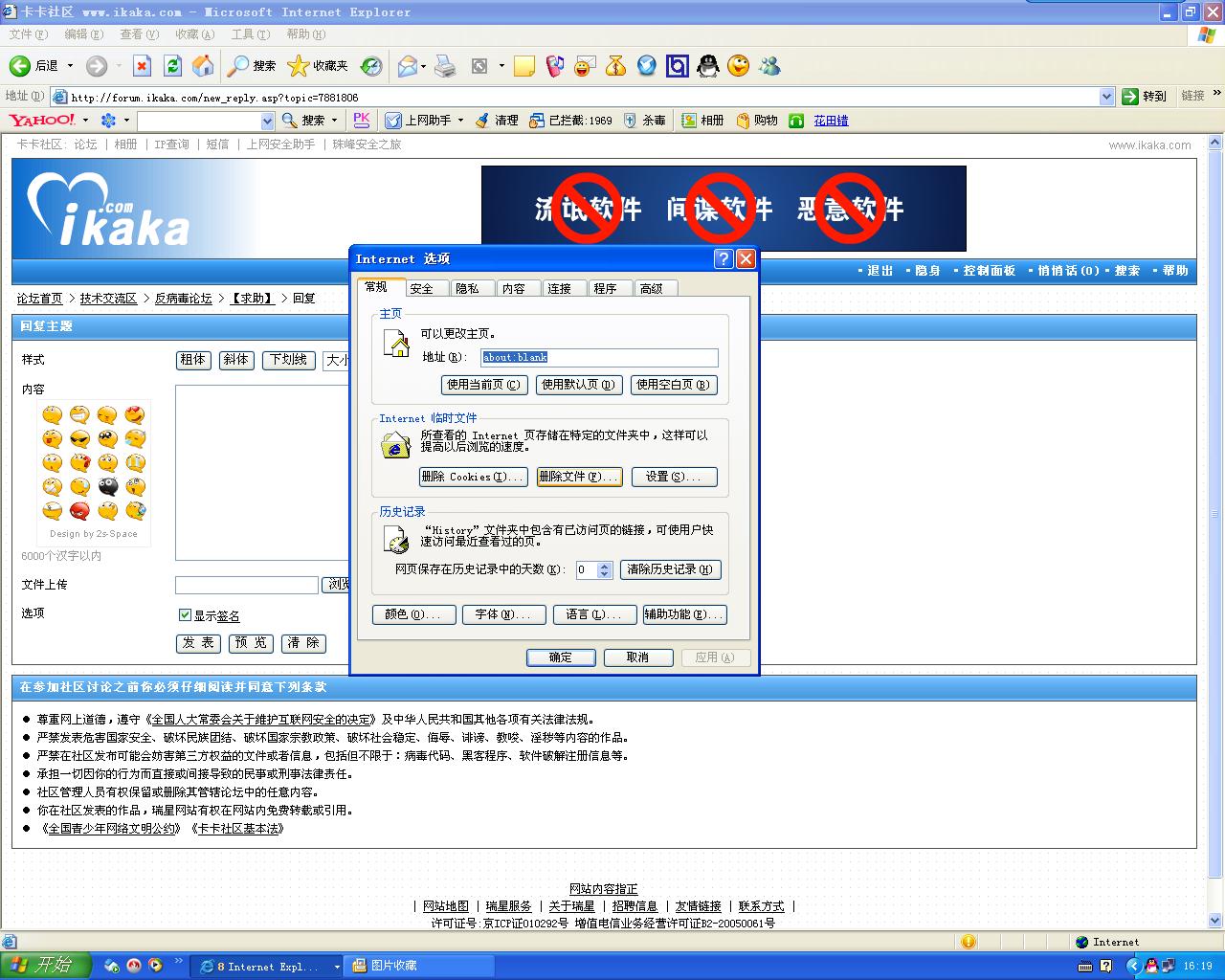
Task: Expand the Yahoo! logo dropdown arrow
Action: (85, 120)
